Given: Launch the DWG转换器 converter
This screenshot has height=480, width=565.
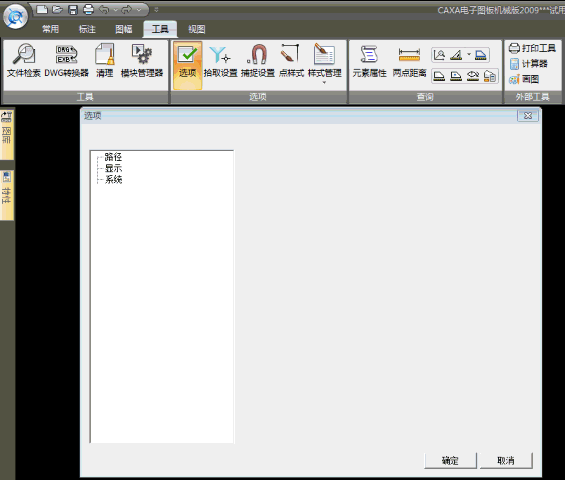Looking at the screenshot, I should (66, 61).
